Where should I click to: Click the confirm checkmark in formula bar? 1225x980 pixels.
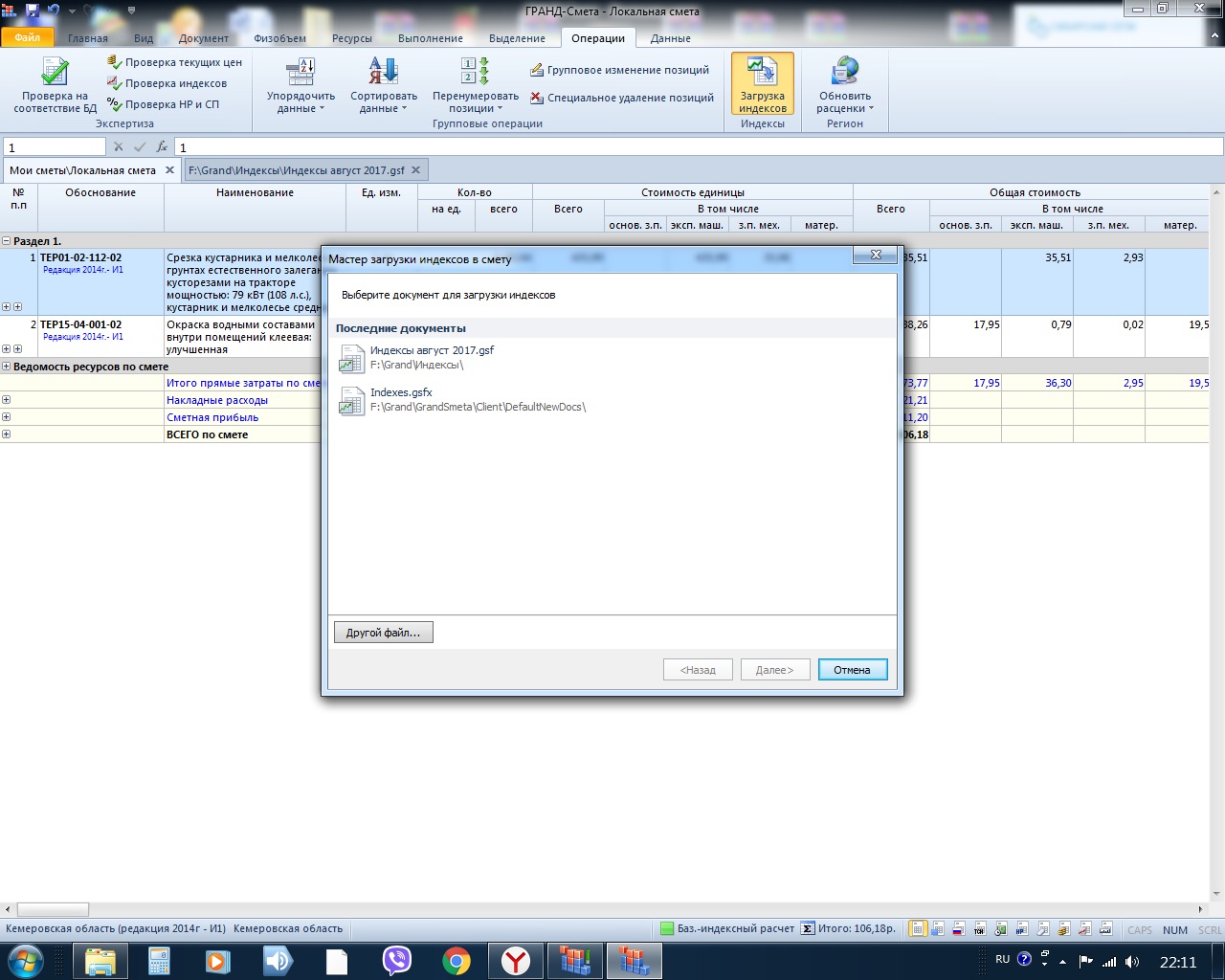click(140, 147)
